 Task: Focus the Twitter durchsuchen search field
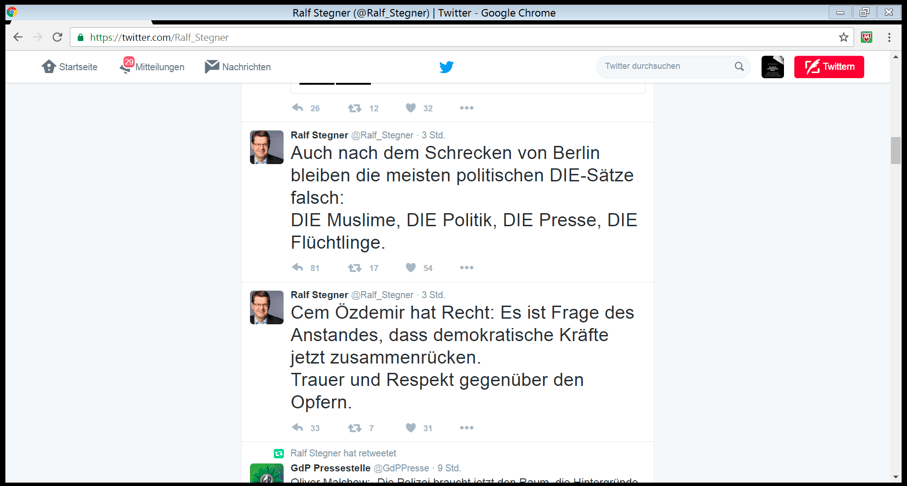tap(665, 67)
